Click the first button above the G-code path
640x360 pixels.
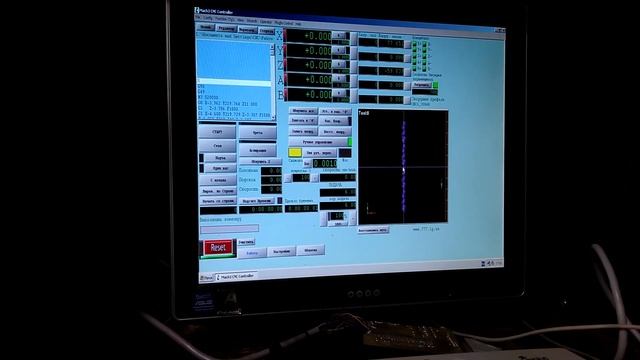pos(206,27)
